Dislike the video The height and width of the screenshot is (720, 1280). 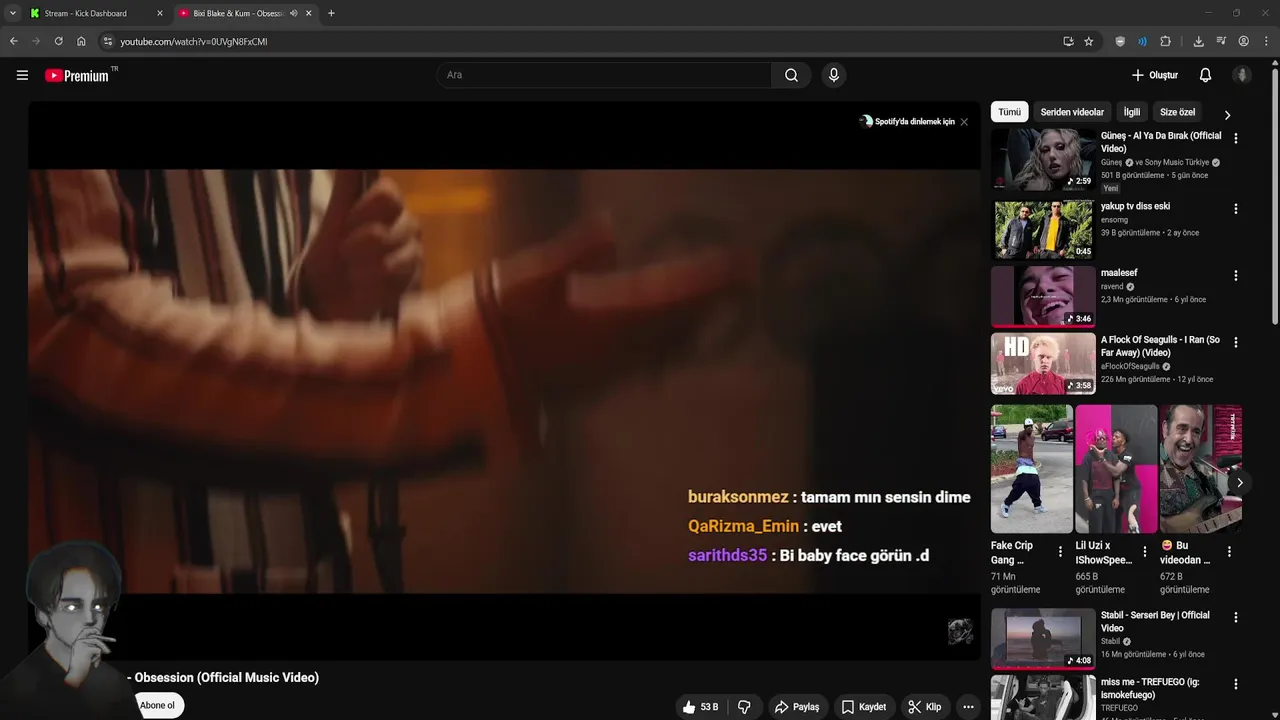click(x=744, y=707)
